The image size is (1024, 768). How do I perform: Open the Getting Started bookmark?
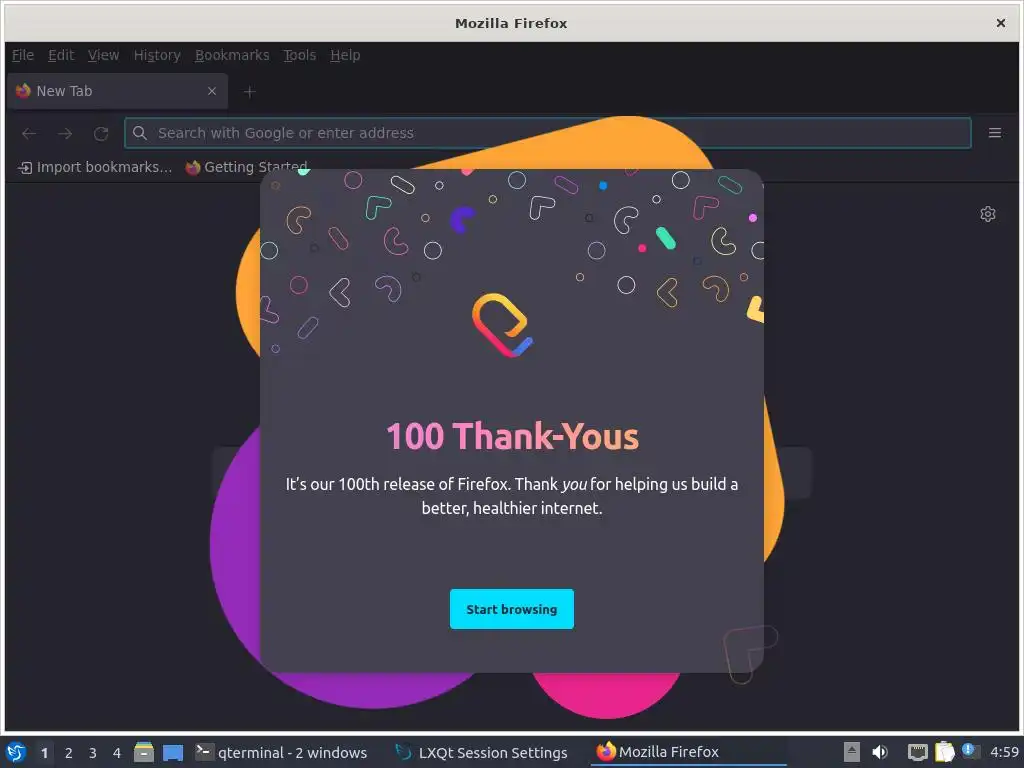point(246,167)
